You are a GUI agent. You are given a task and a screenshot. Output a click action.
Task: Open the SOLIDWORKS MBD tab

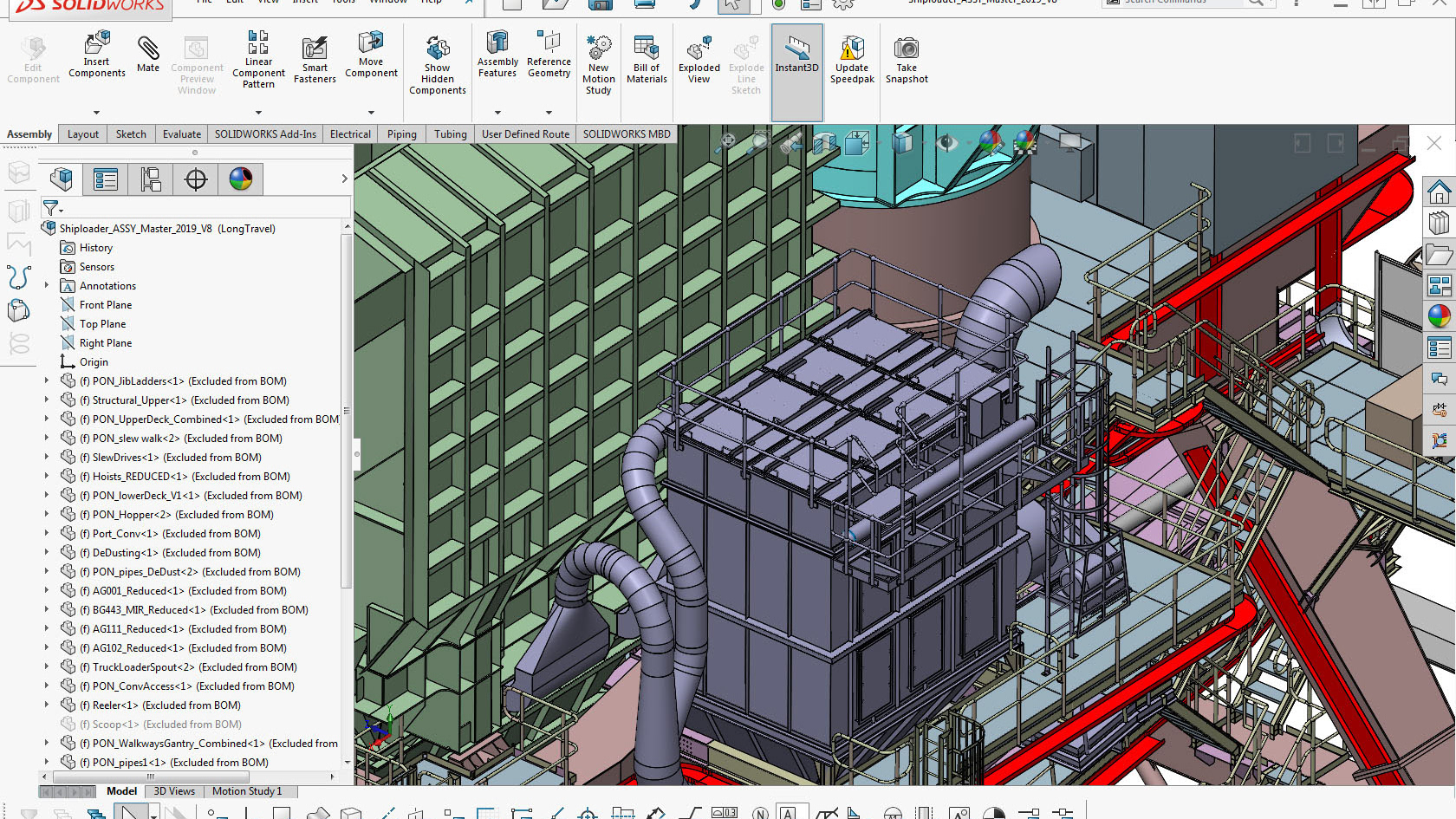pos(627,133)
